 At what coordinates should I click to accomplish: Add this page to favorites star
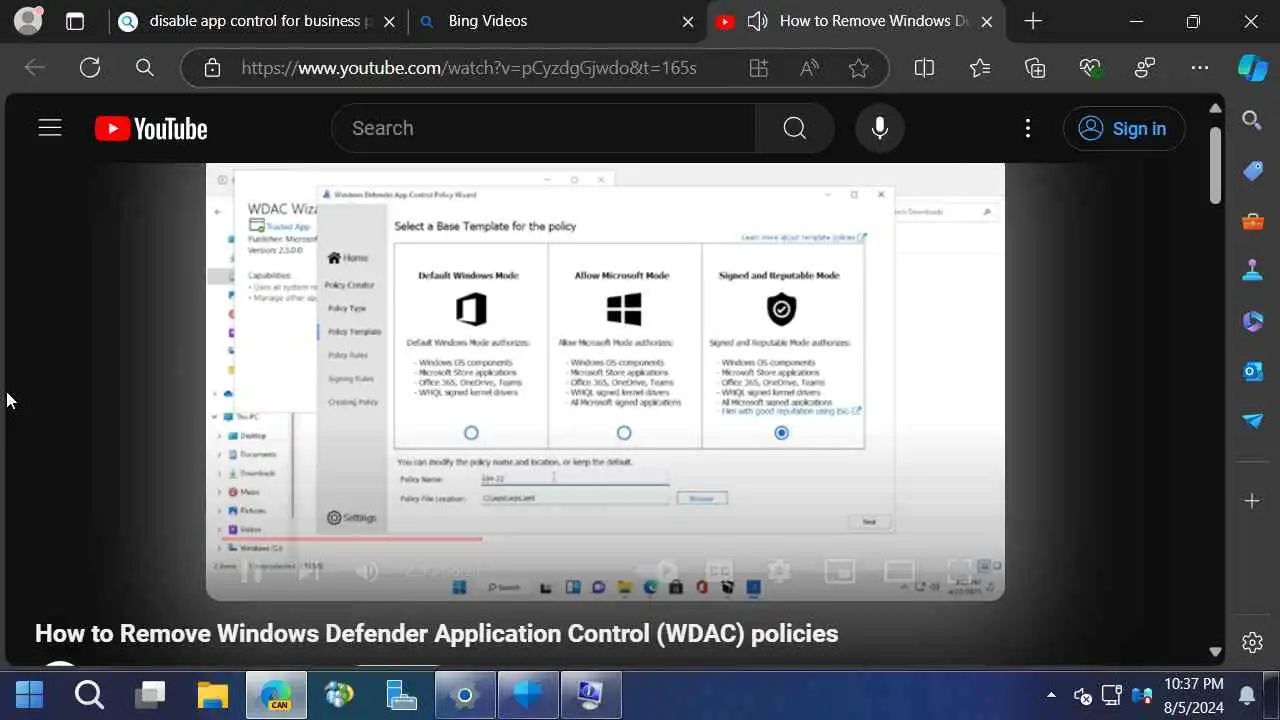(x=859, y=68)
